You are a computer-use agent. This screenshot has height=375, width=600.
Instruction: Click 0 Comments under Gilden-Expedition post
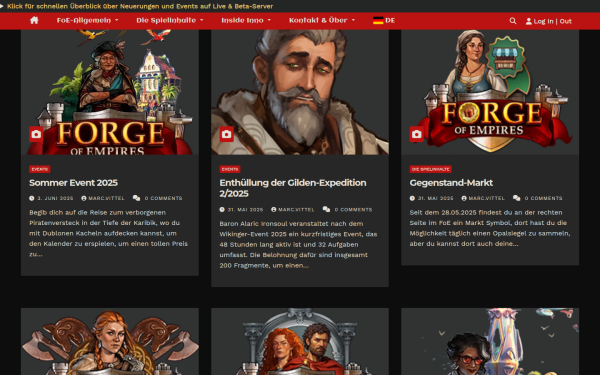tap(353, 209)
